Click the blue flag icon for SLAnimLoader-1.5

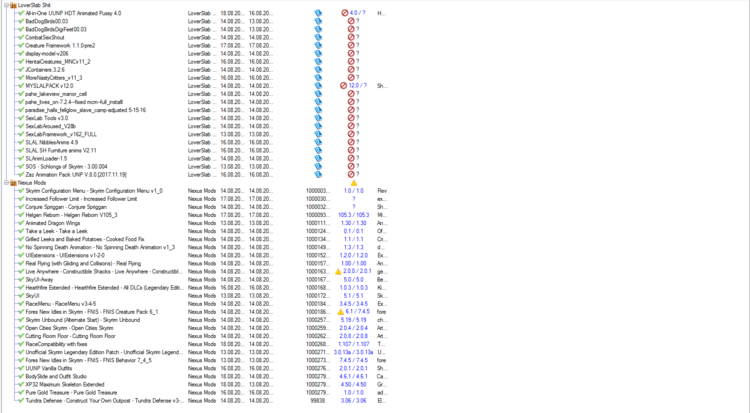click(318, 158)
